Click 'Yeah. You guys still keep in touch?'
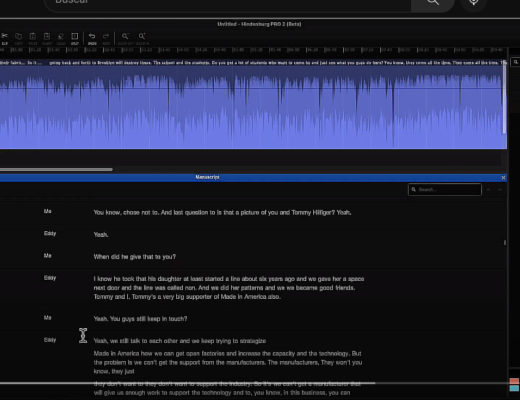Screen dimensions: 520x400 pos(140,319)
